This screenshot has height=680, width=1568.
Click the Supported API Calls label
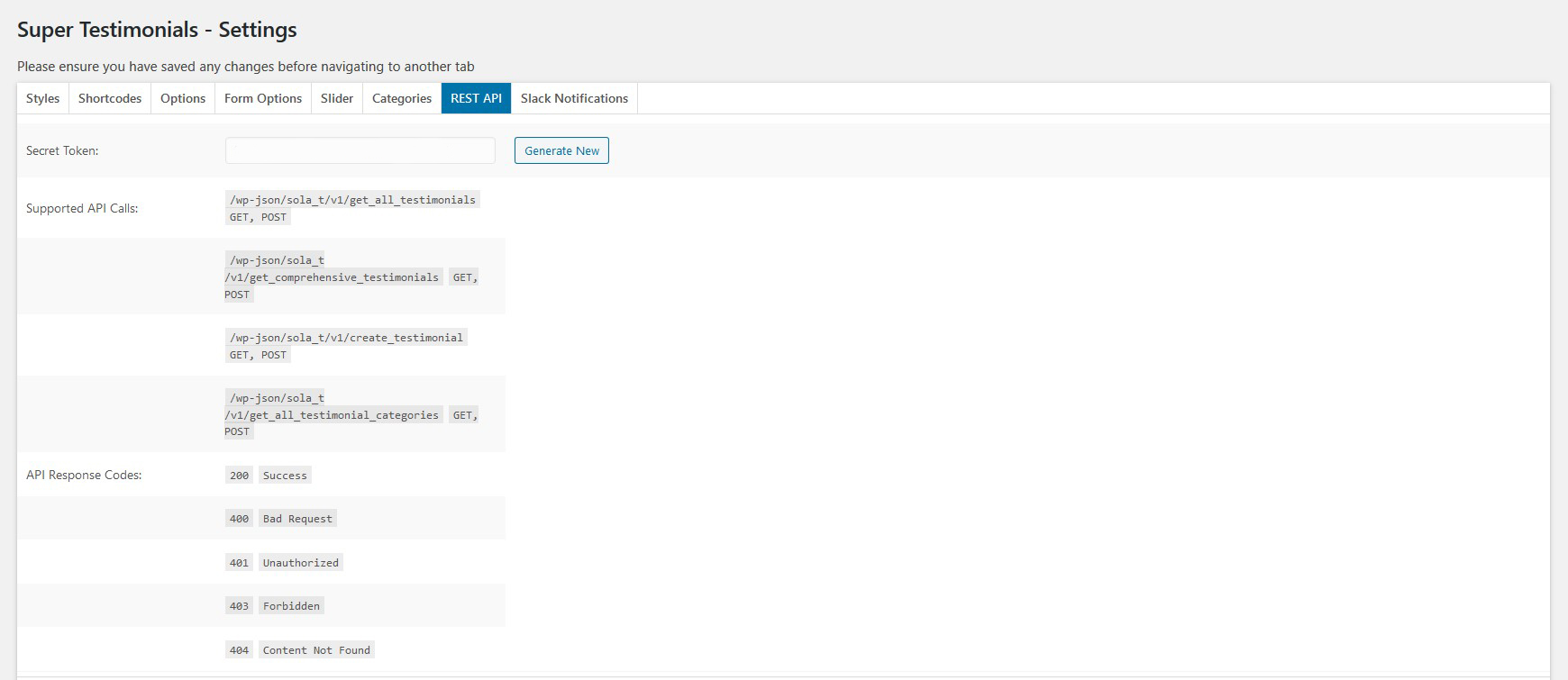coord(82,208)
